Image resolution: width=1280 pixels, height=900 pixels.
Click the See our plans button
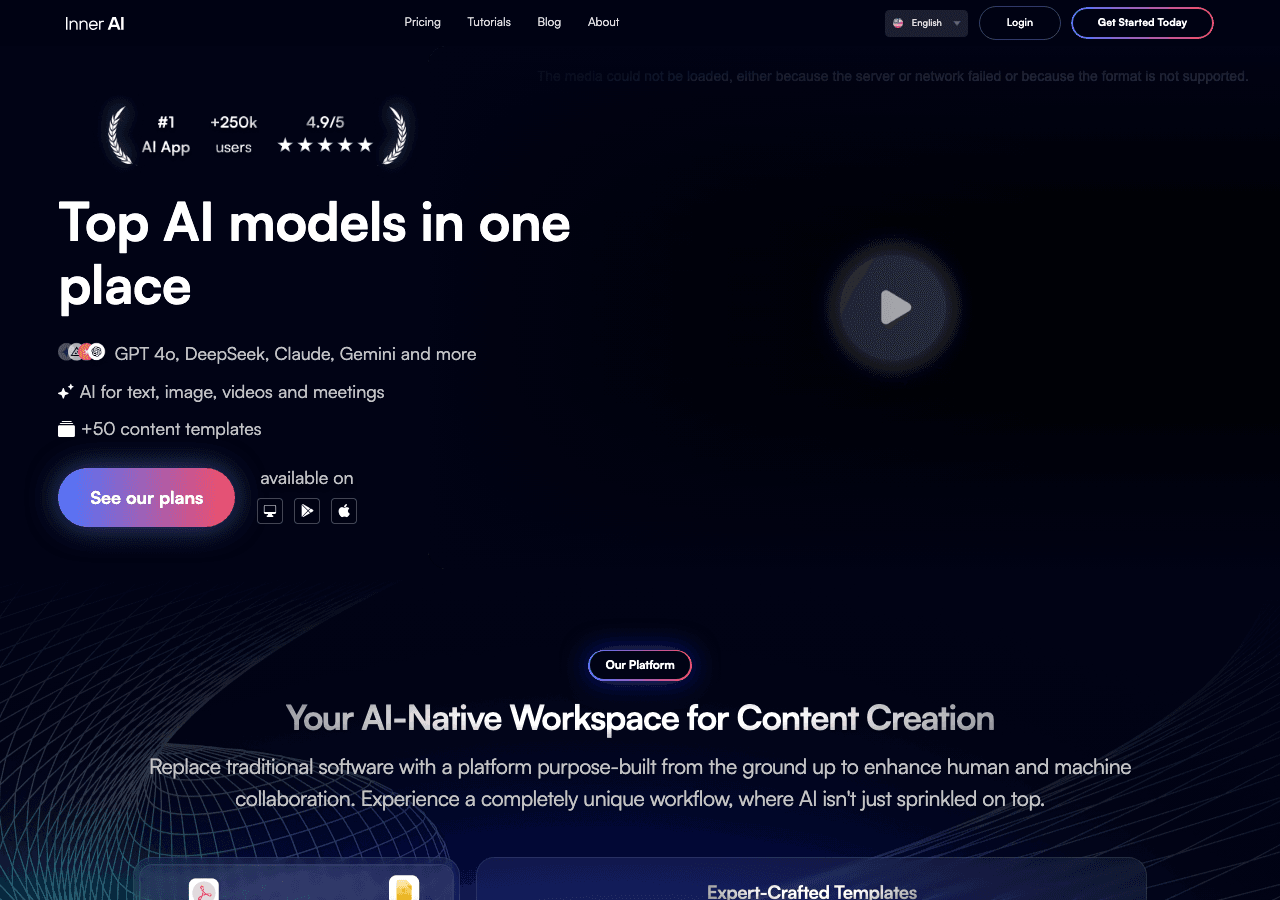pyautogui.click(x=146, y=497)
